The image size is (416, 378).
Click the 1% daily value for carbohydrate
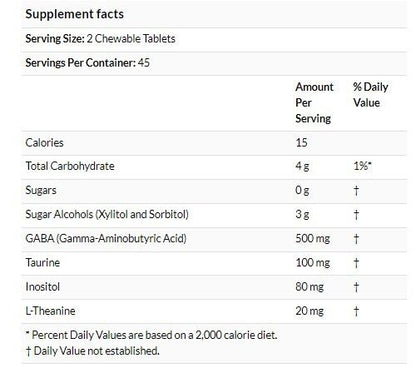362,166
